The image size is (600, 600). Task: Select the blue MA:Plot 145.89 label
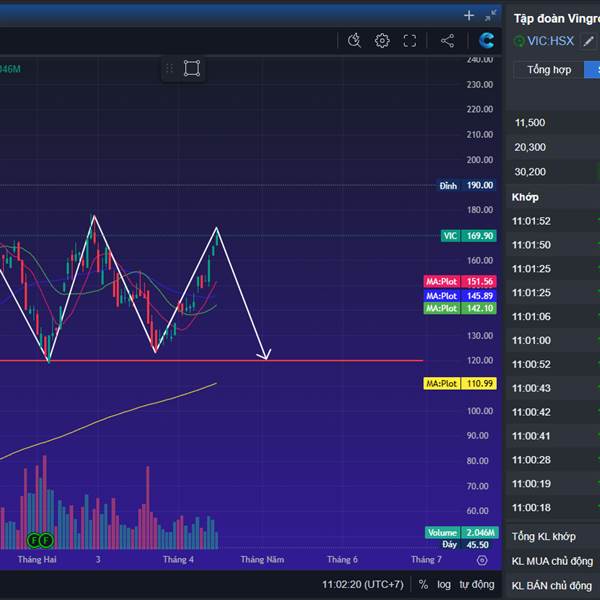tap(460, 296)
